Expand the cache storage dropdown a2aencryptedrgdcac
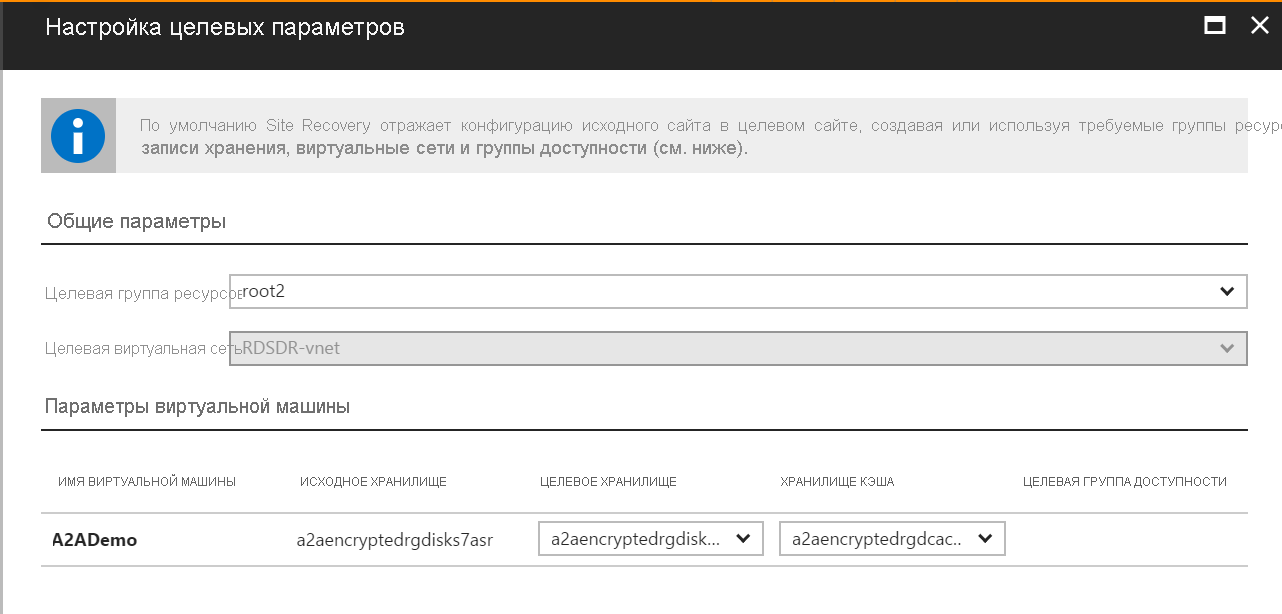Image resolution: width=1282 pixels, height=614 pixels. pyautogui.click(x=892, y=538)
